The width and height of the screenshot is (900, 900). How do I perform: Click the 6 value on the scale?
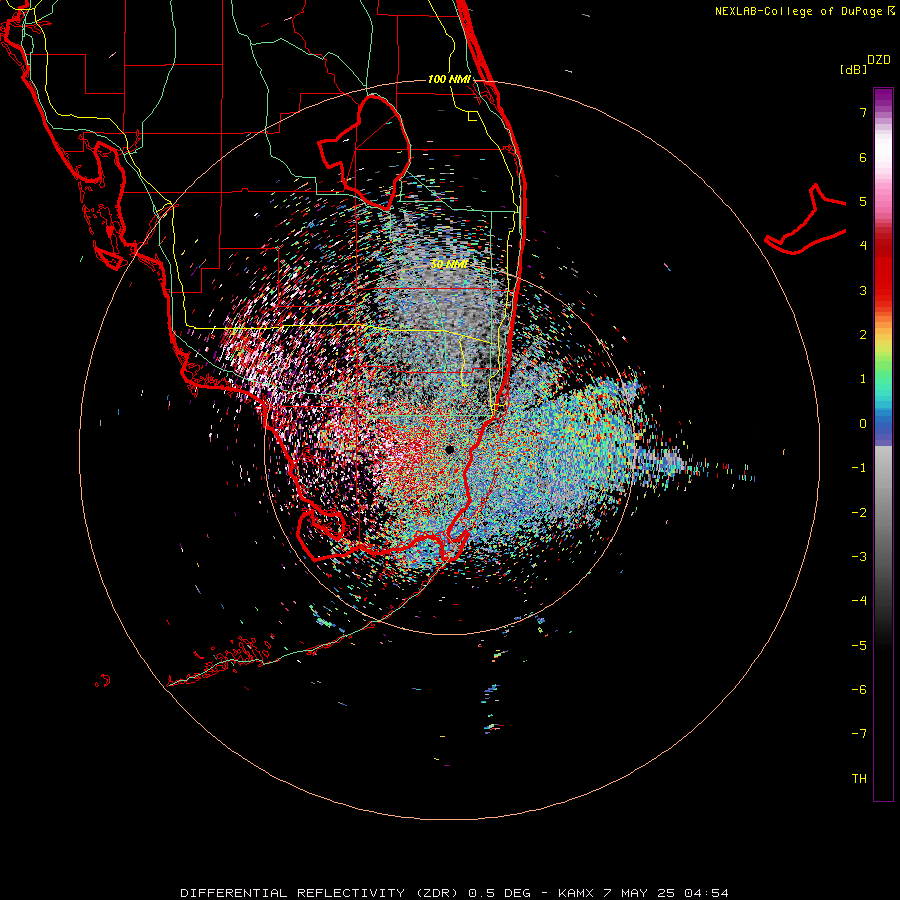863,157
